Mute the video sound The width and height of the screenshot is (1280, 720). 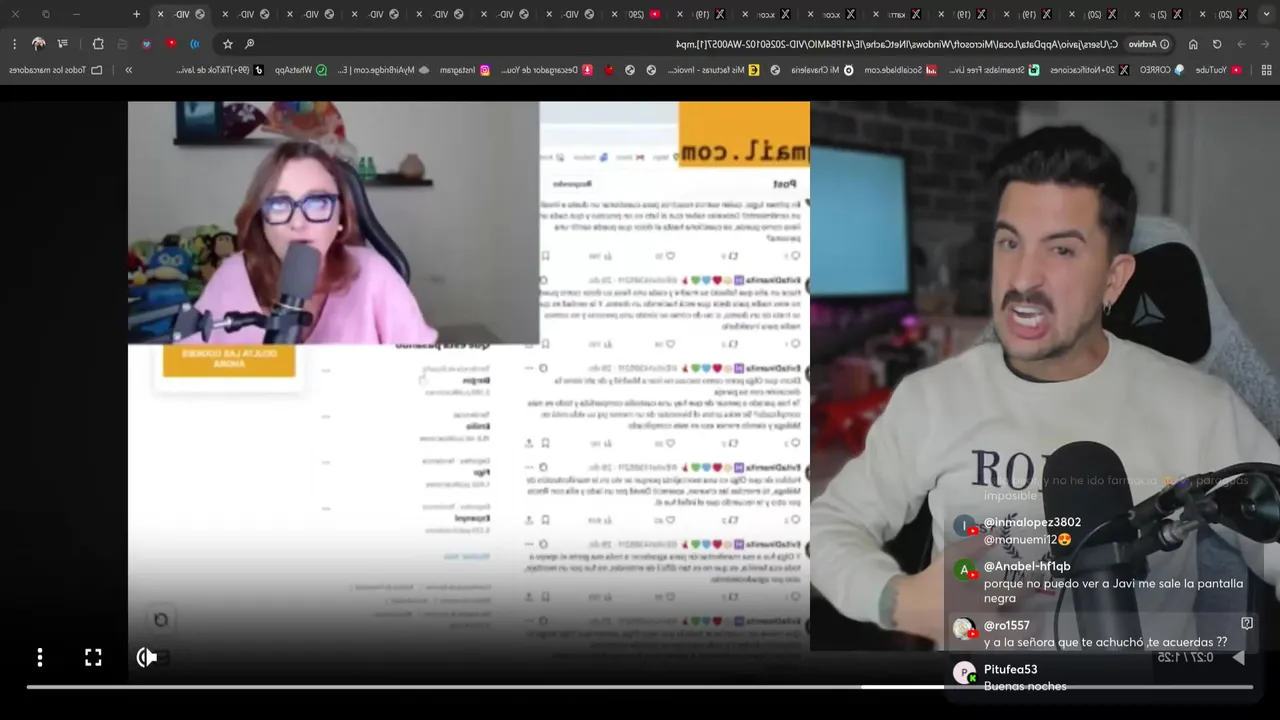147,657
